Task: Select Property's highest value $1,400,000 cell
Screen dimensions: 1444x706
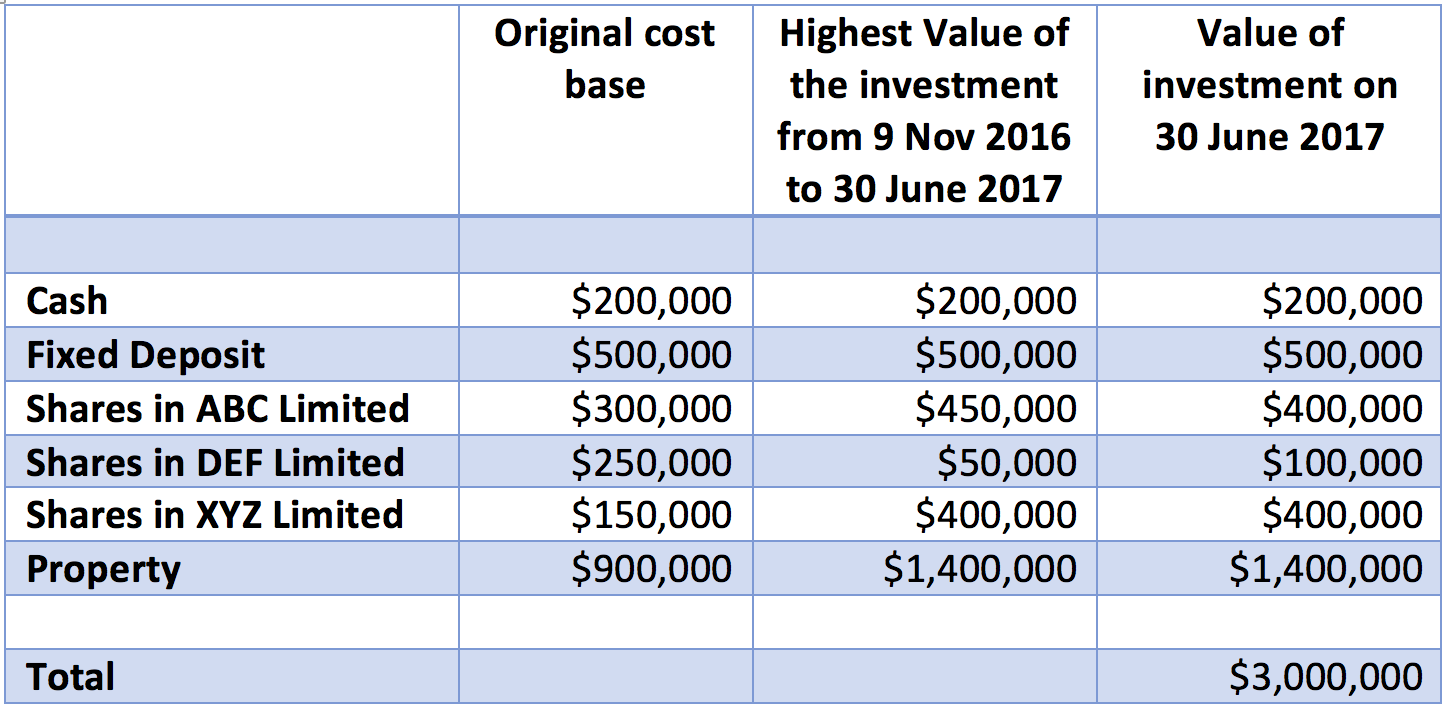Action: coord(980,569)
